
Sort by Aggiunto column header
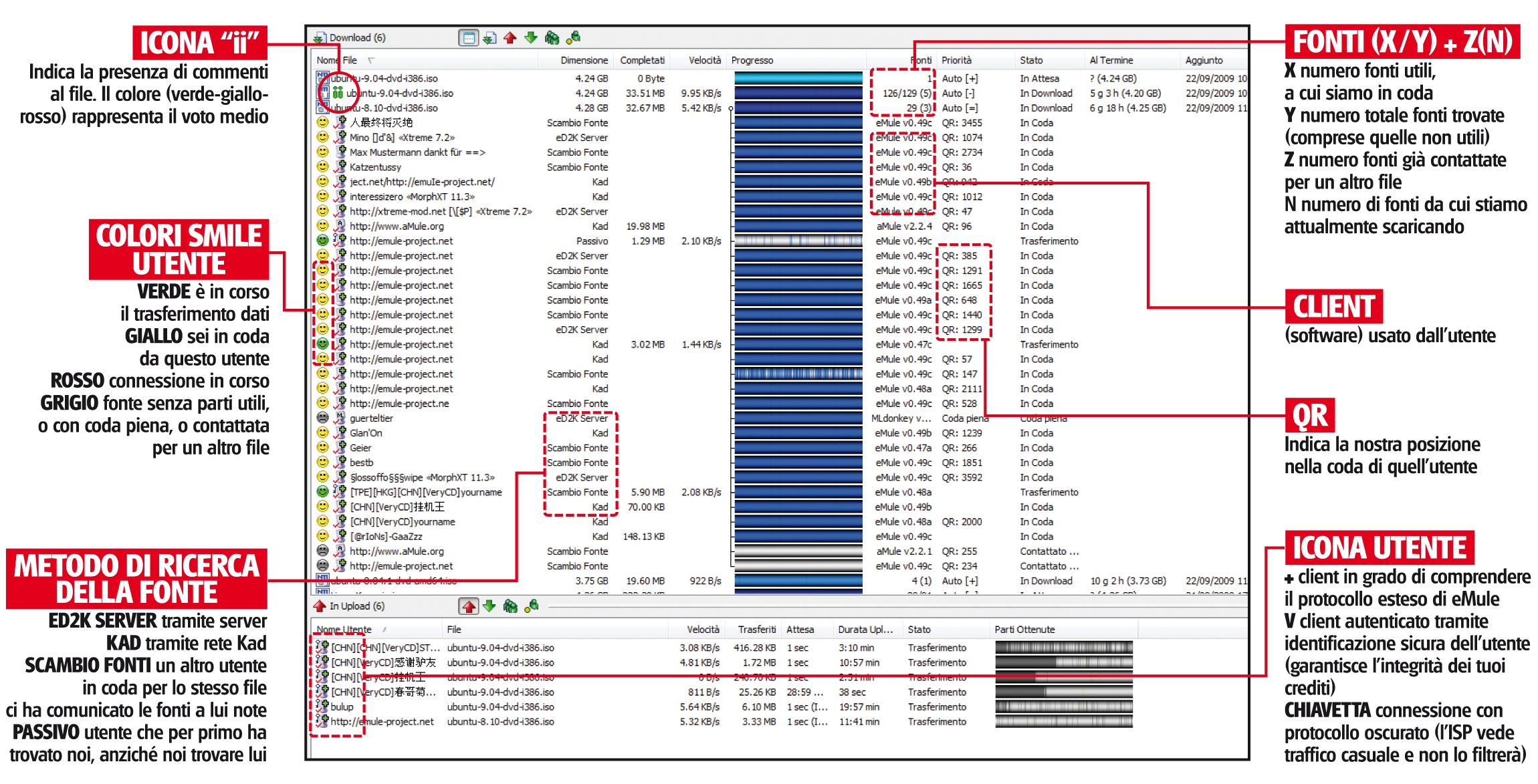1204,60
